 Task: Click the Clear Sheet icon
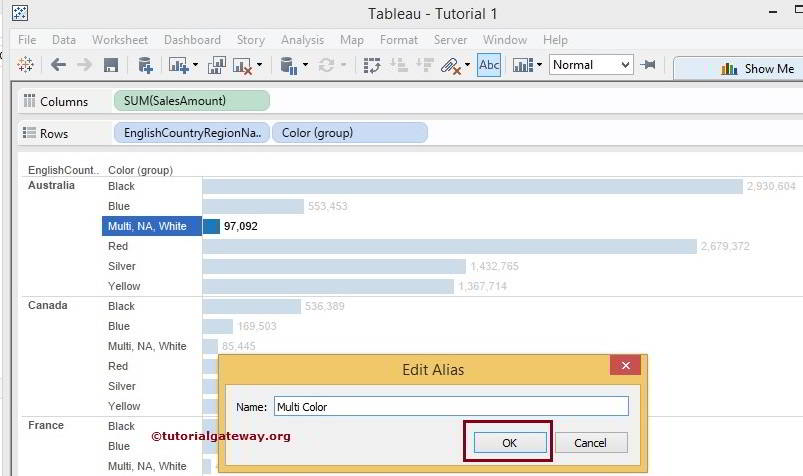[242, 66]
